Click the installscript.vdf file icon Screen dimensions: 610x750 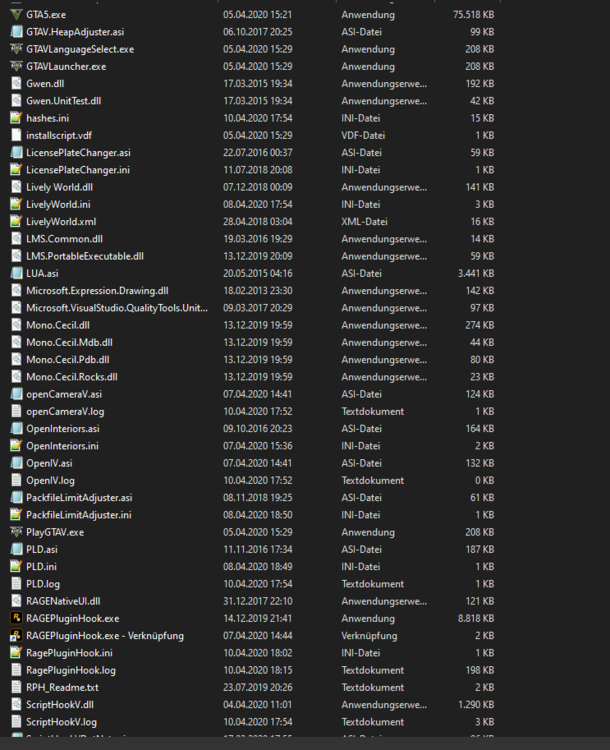(16, 135)
